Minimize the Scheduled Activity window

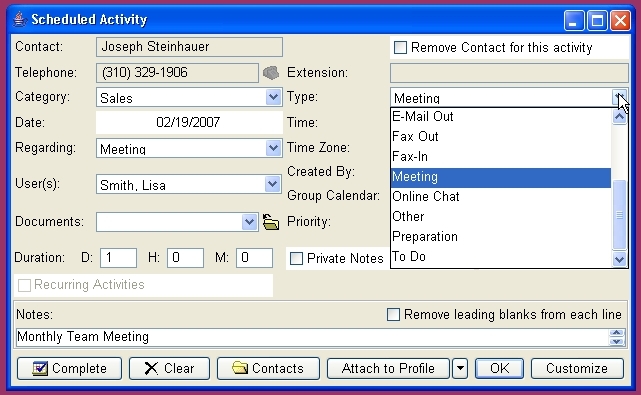tap(574, 20)
